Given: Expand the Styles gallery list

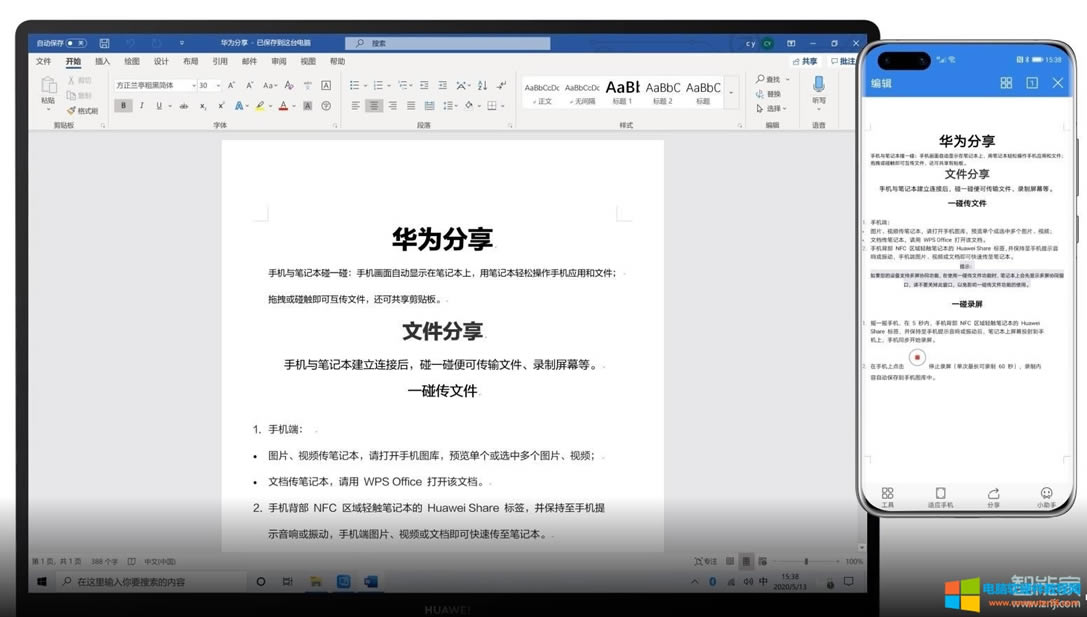Looking at the screenshot, I should 732,94.
